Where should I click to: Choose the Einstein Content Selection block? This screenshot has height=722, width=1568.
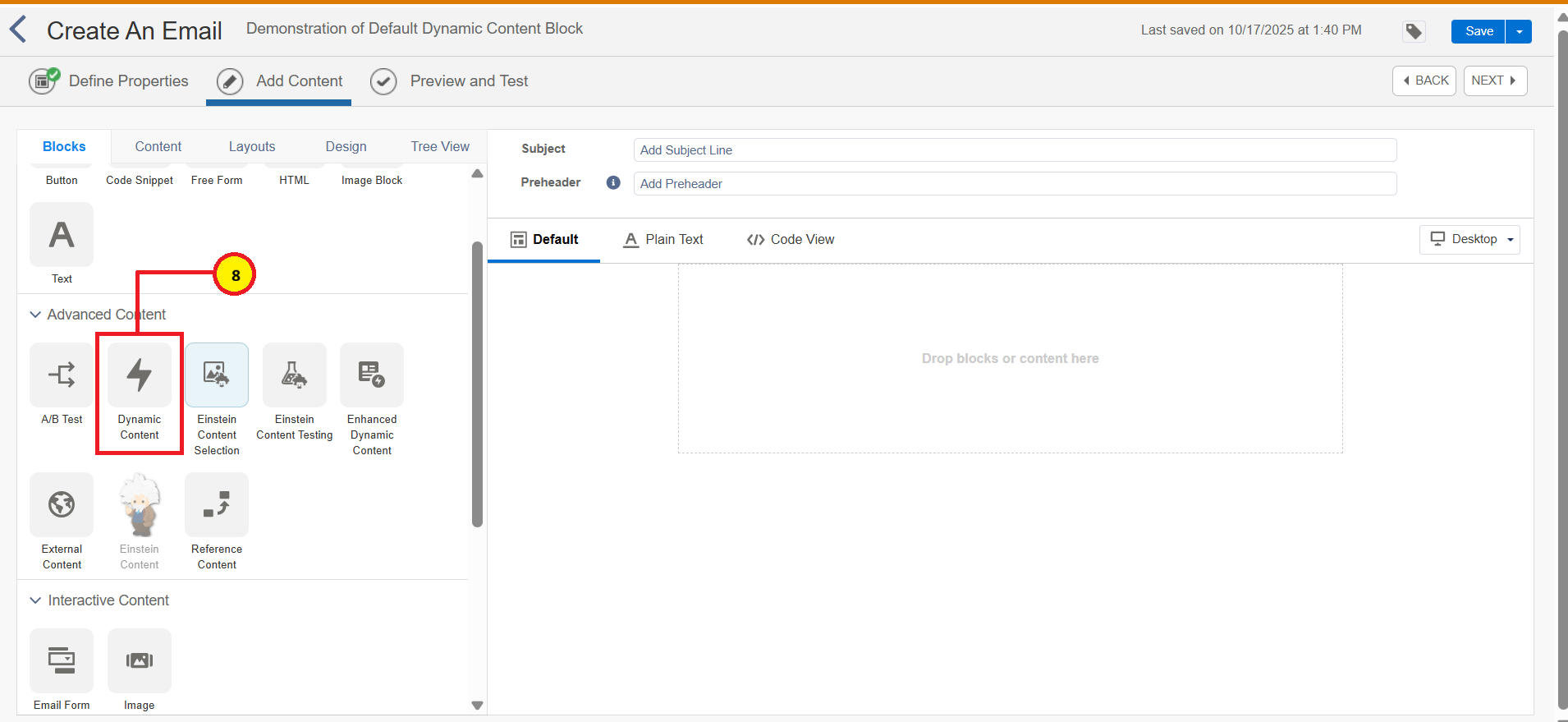(217, 375)
